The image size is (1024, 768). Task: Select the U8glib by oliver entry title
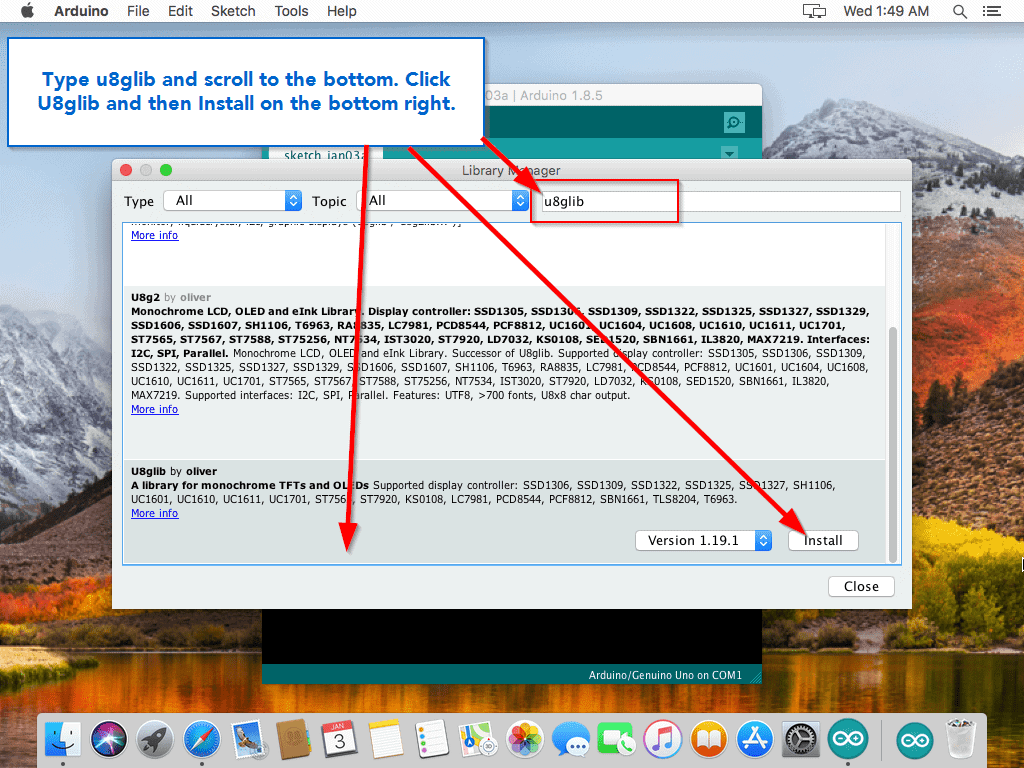(174, 472)
